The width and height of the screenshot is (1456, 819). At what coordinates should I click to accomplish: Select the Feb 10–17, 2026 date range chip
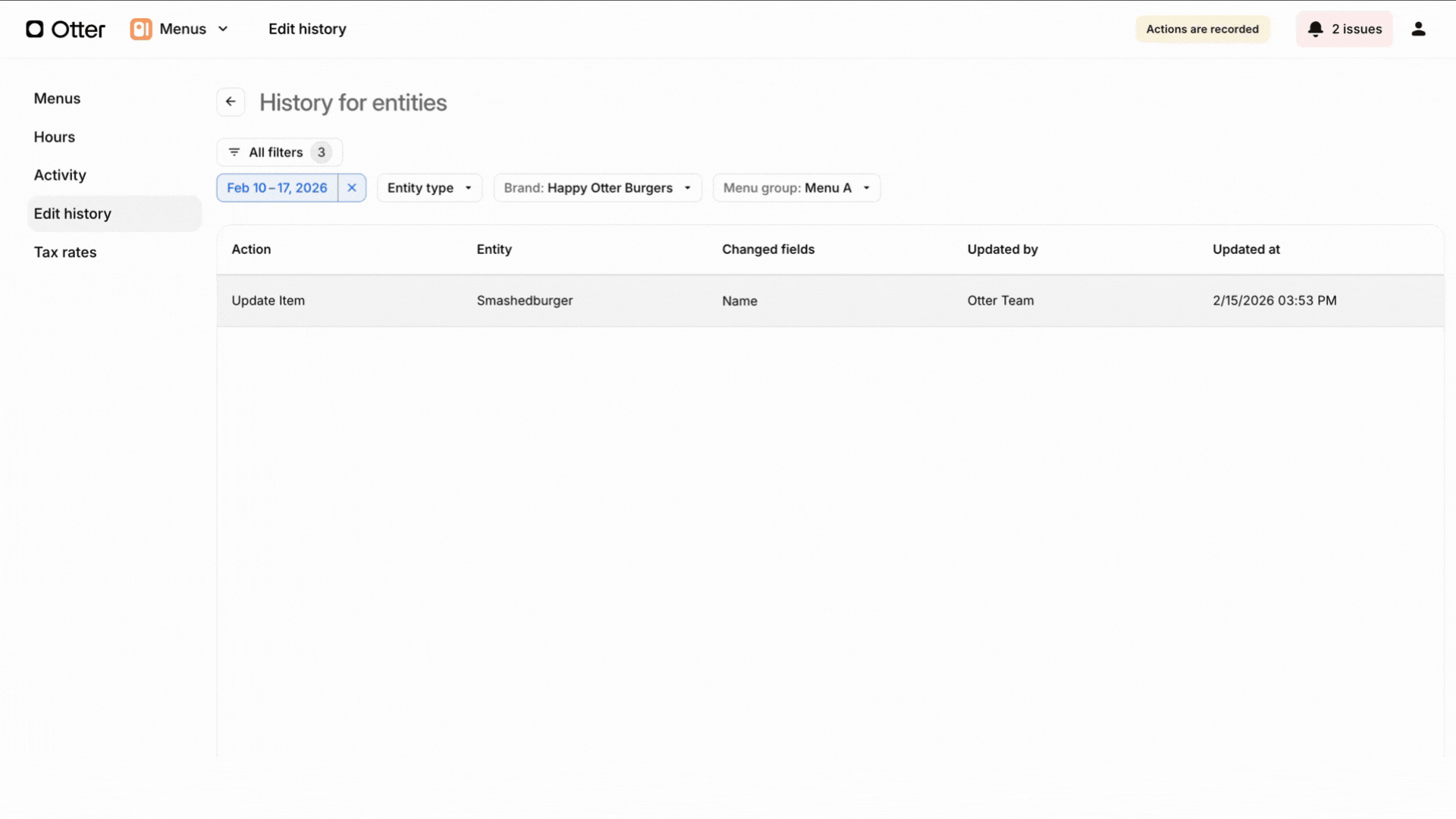277,187
